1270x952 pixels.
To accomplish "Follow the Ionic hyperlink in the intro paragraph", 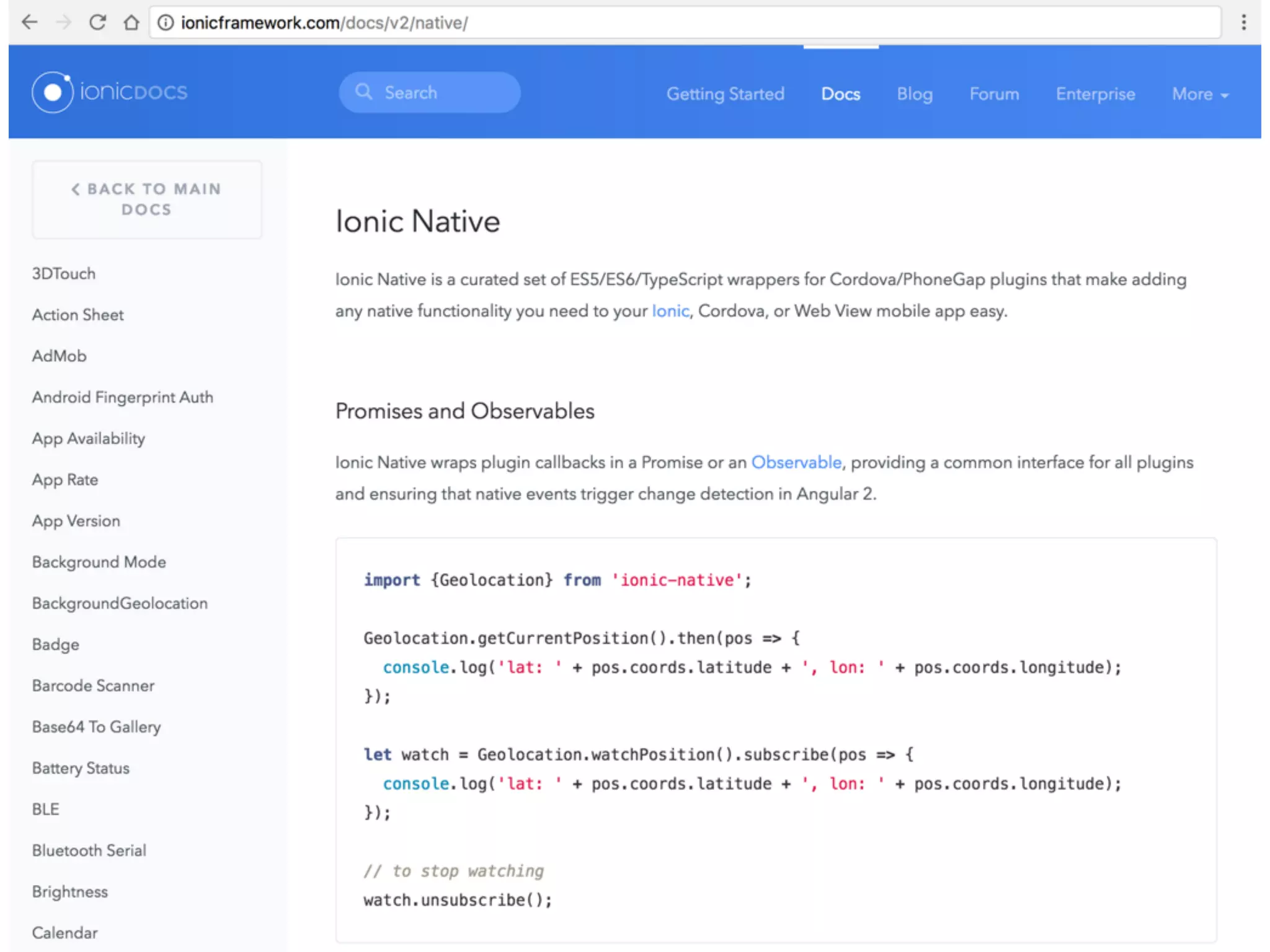I will click(x=670, y=311).
